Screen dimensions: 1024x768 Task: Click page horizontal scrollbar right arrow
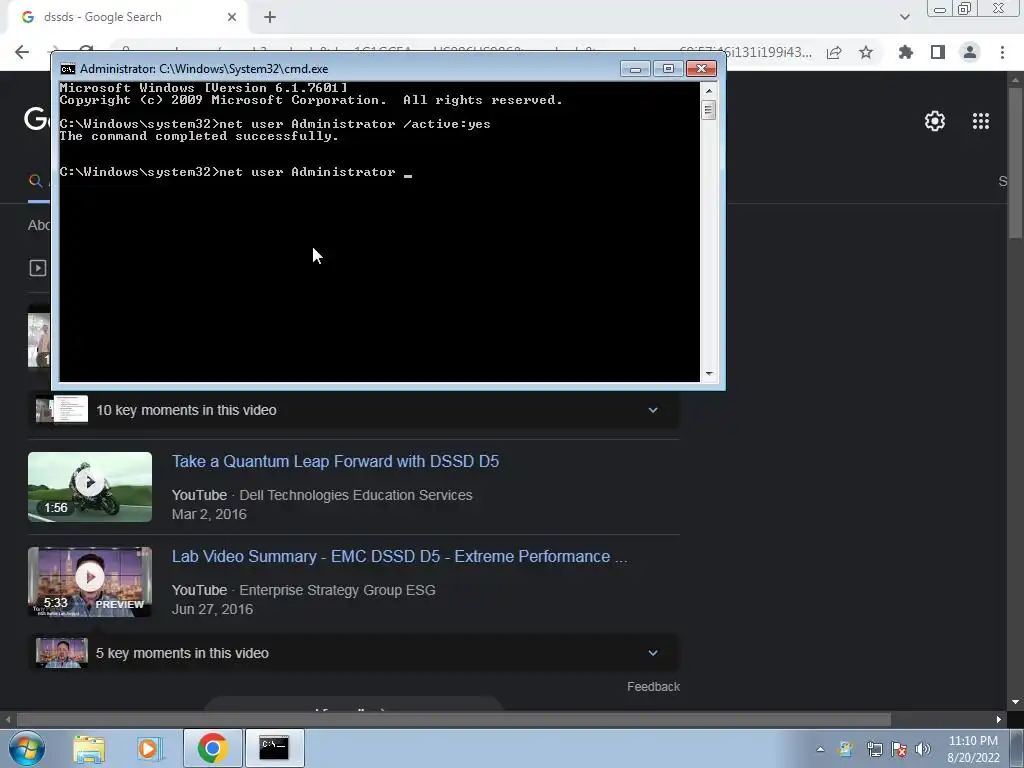click(999, 719)
